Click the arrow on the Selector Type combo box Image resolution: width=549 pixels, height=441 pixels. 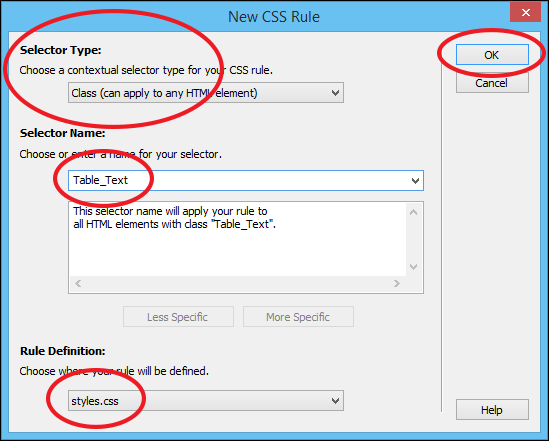(x=335, y=93)
